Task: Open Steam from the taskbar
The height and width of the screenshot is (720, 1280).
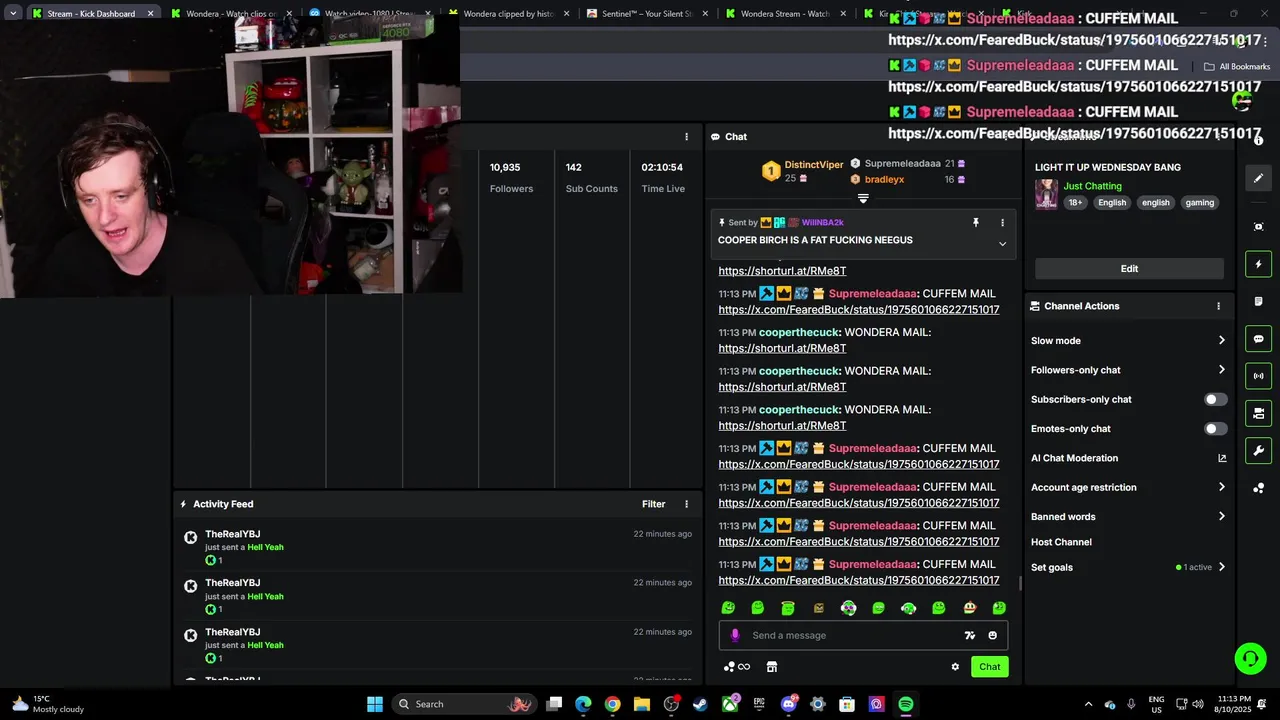Action: pyautogui.click(x=700, y=704)
